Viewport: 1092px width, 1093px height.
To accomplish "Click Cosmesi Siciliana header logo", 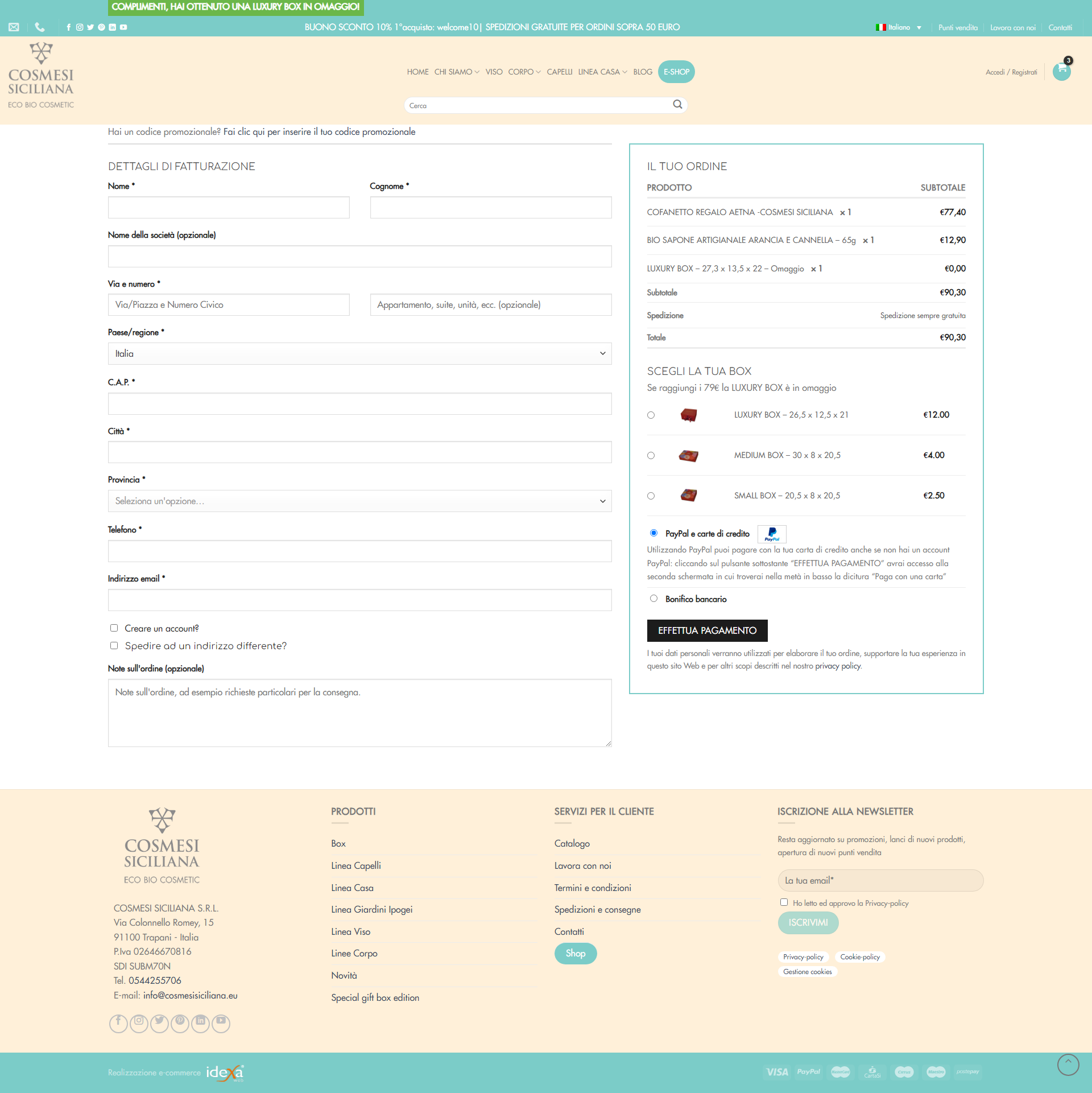I will tap(41, 75).
